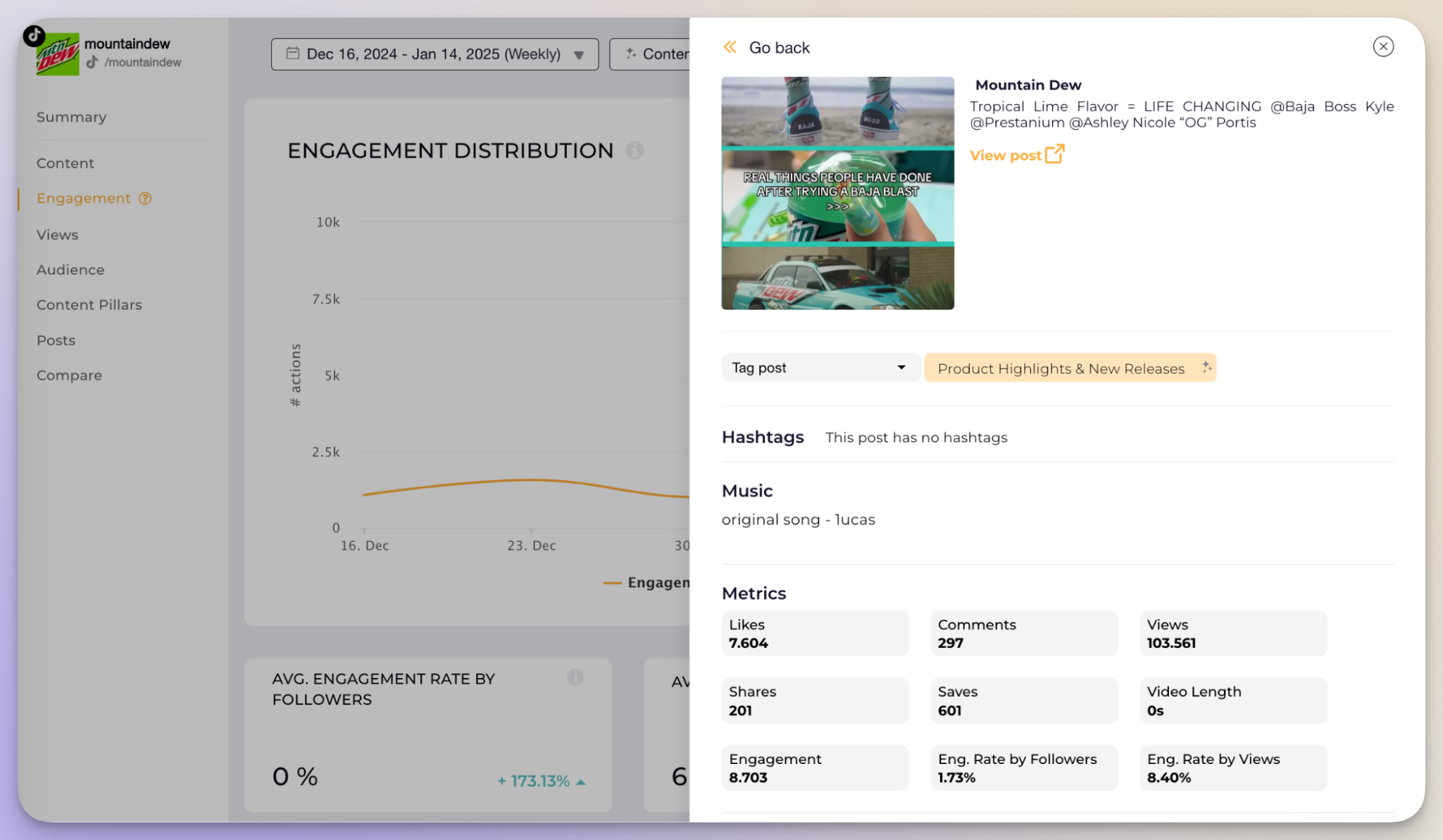1443x840 pixels.
Task: Click the 16. Dec axis label
Action: click(364, 546)
